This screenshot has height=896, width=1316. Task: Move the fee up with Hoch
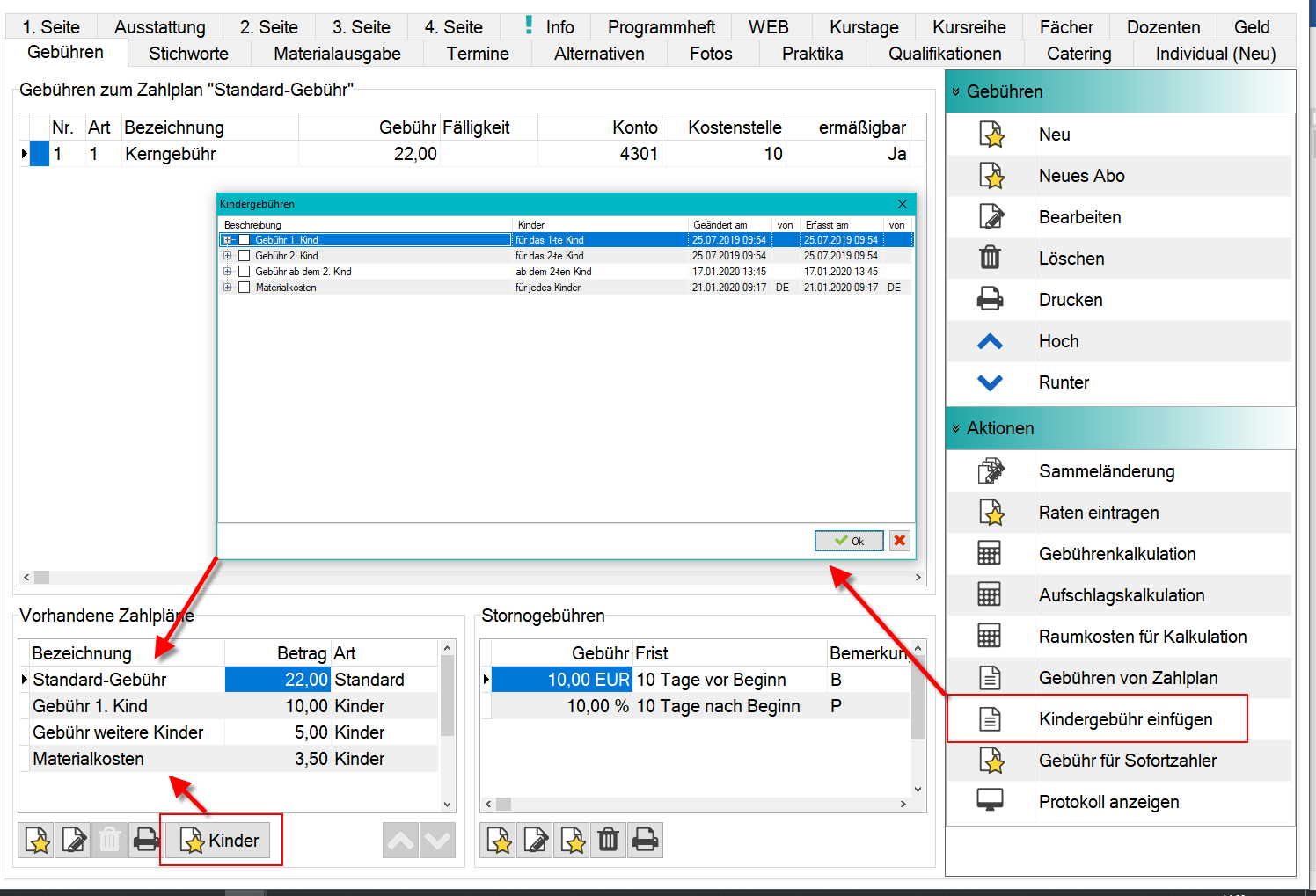tap(1119, 341)
